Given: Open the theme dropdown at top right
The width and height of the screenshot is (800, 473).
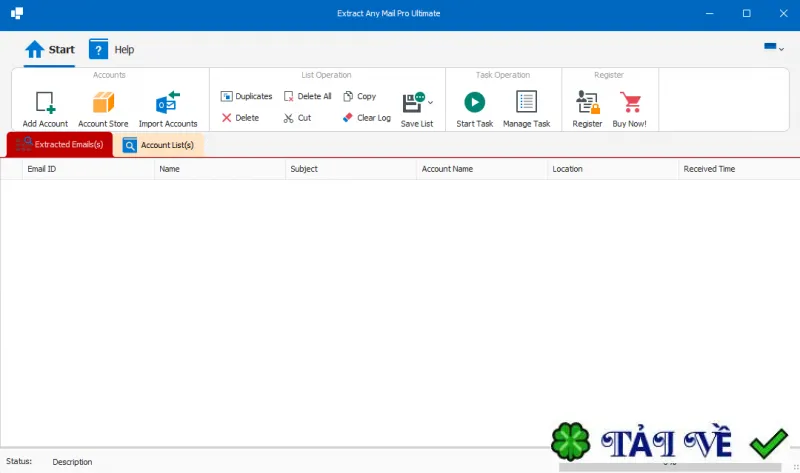Looking at the screenshot, I should click(773, 47).
